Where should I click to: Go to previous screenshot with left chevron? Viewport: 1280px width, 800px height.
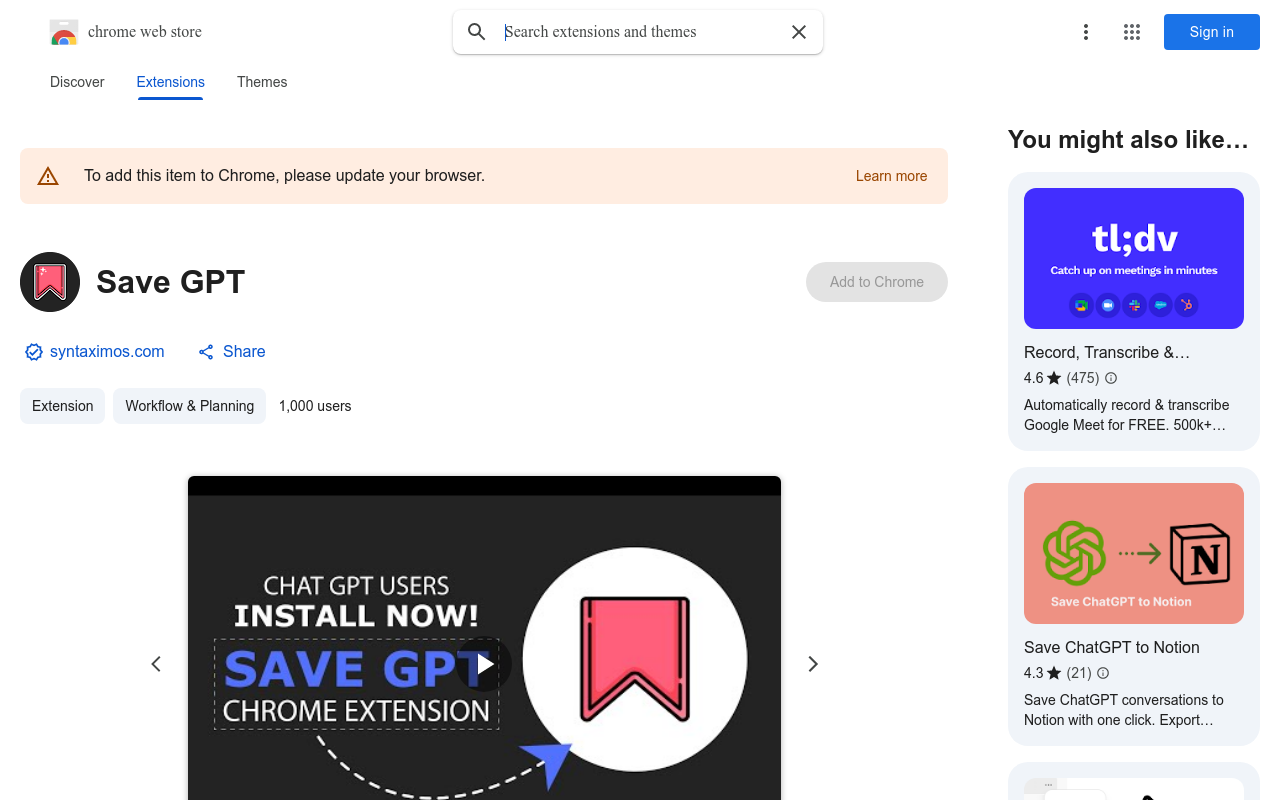coord(156,664)
